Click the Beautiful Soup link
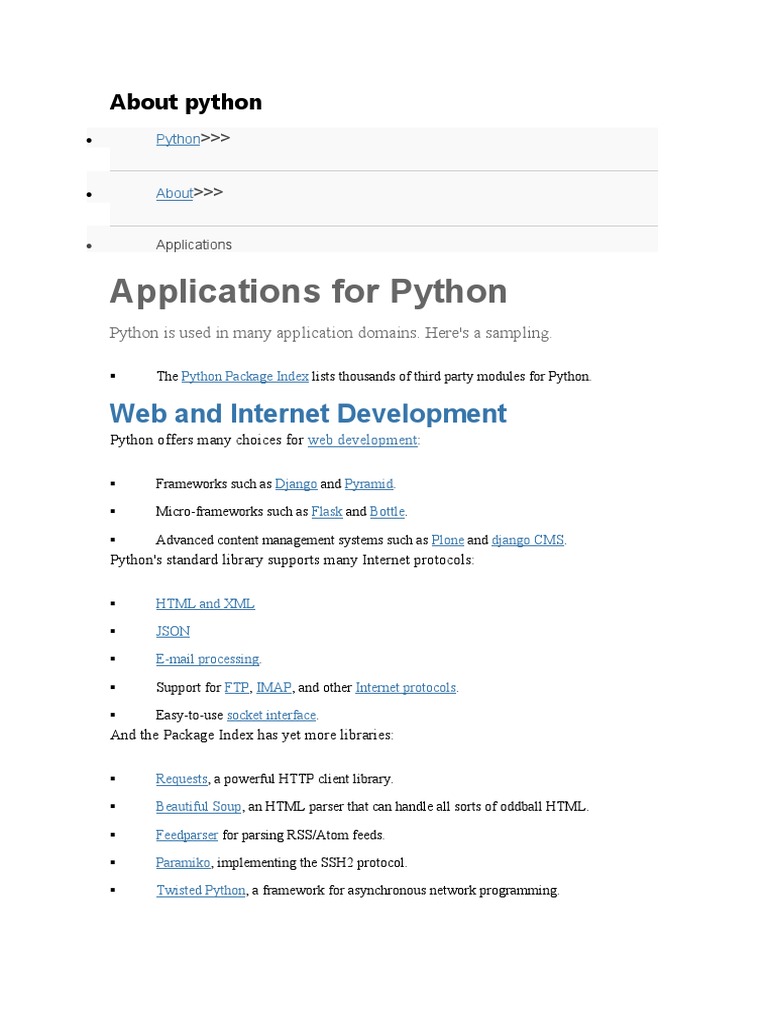The image size is (768, 1024). (x=198, y=807)
